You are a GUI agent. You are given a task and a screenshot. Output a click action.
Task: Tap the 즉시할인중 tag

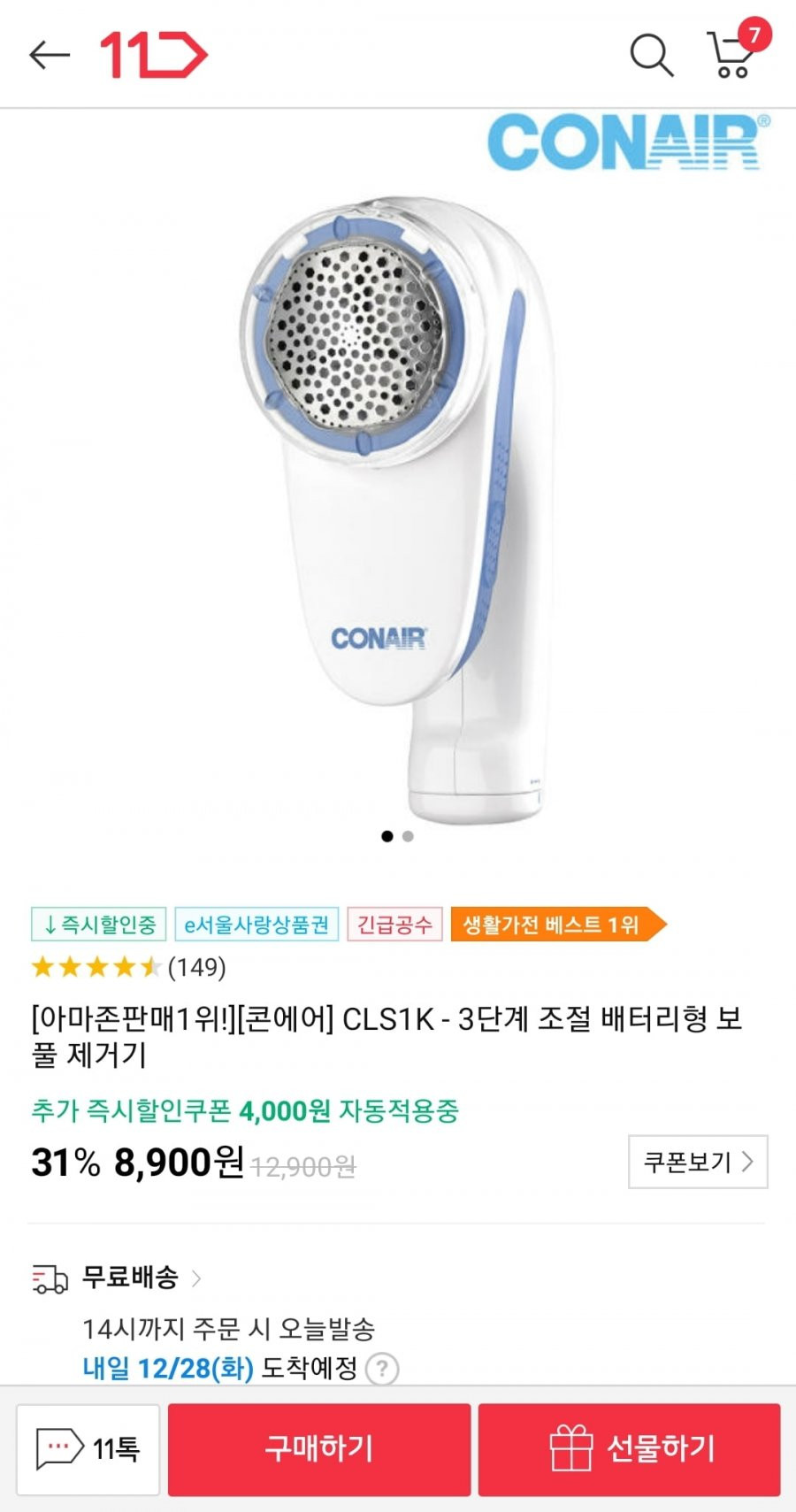pyautogui.click(x=99, y=925)
